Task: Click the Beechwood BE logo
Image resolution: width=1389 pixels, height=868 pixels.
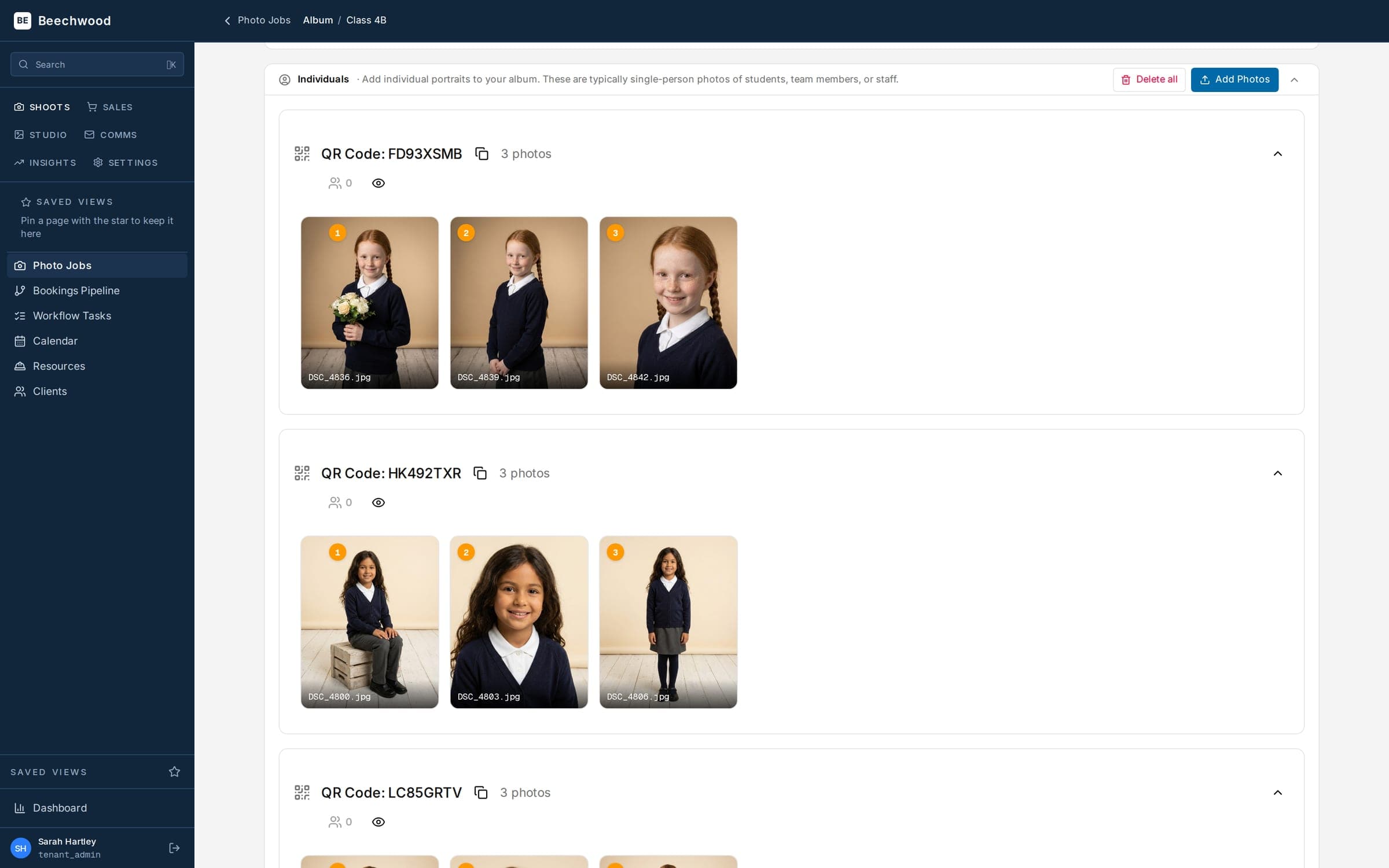Action: 23,21
